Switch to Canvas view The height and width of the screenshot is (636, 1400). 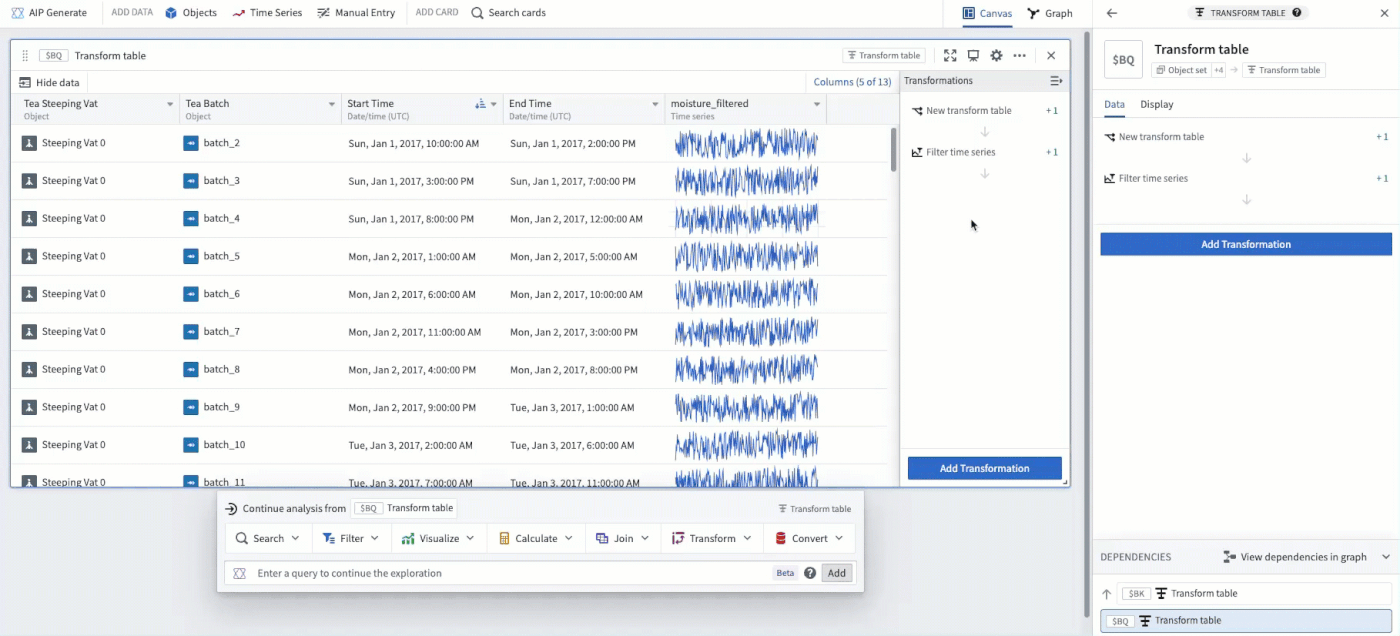[x=988, y=14]
